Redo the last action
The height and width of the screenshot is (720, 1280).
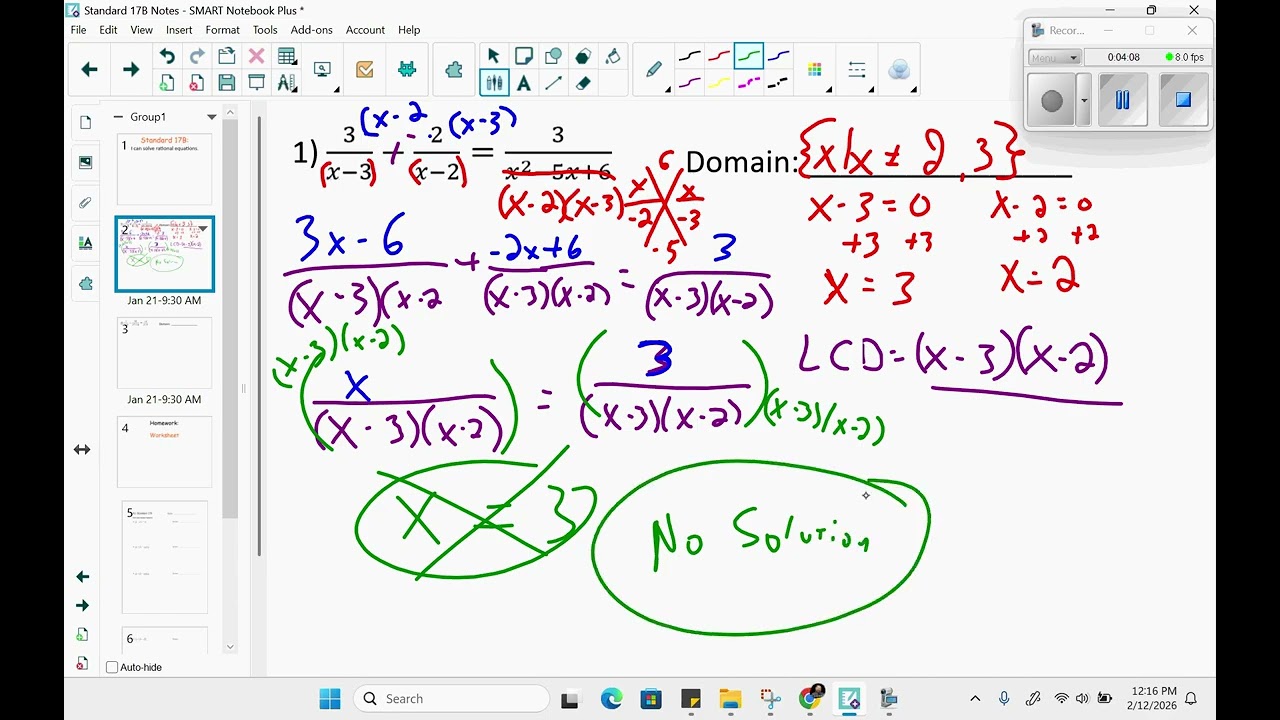197,56
